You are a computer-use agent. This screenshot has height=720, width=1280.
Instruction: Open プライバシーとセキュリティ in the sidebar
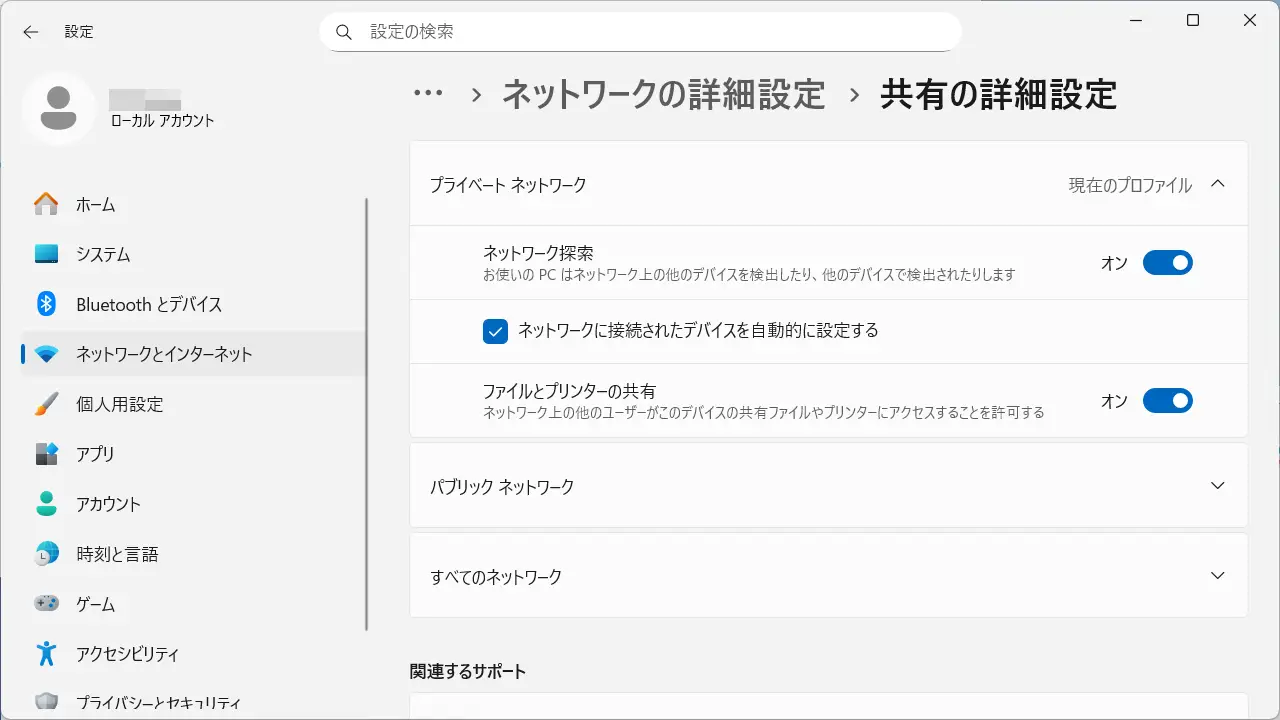[x=157, y=703]
